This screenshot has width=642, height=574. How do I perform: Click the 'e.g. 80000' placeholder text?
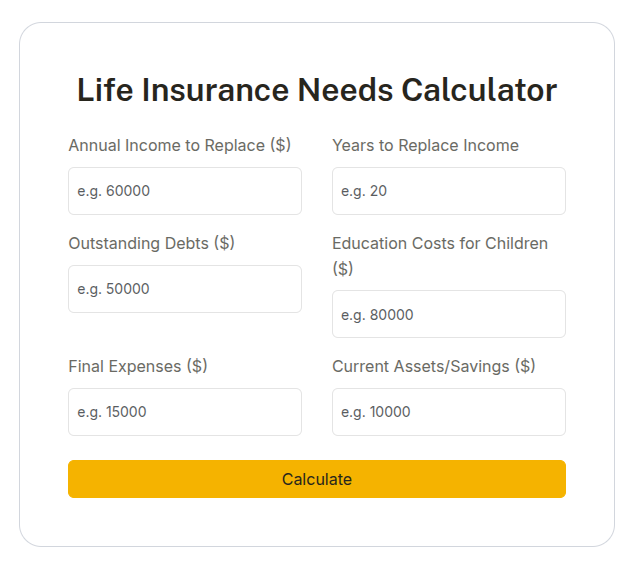point(377,315)
